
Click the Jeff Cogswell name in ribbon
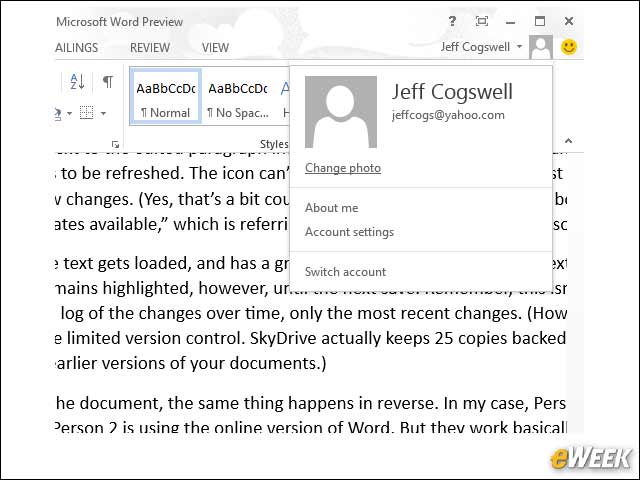[475, 47]
